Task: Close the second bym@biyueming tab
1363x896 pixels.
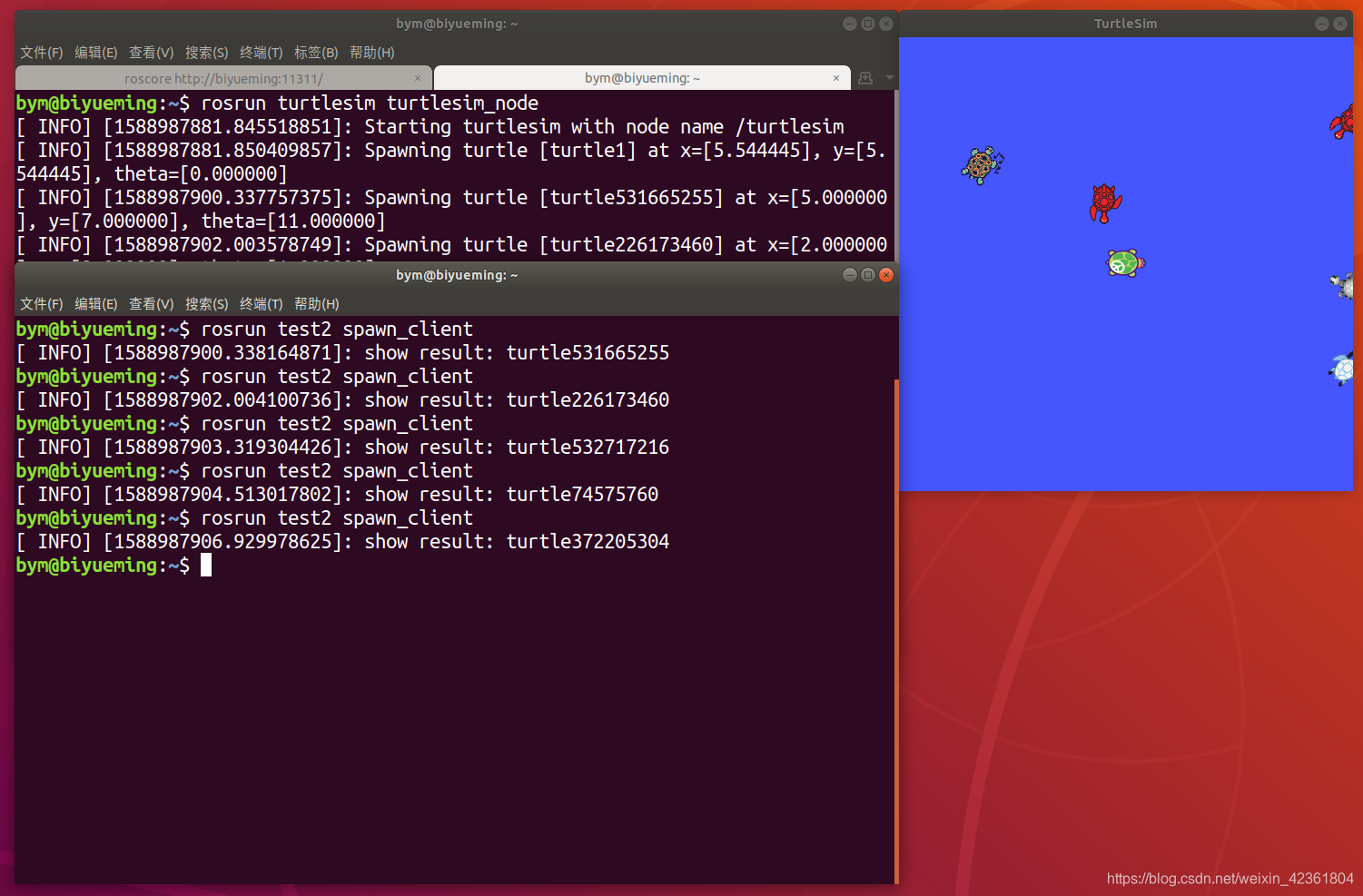Action: click(x=835, y=78)
